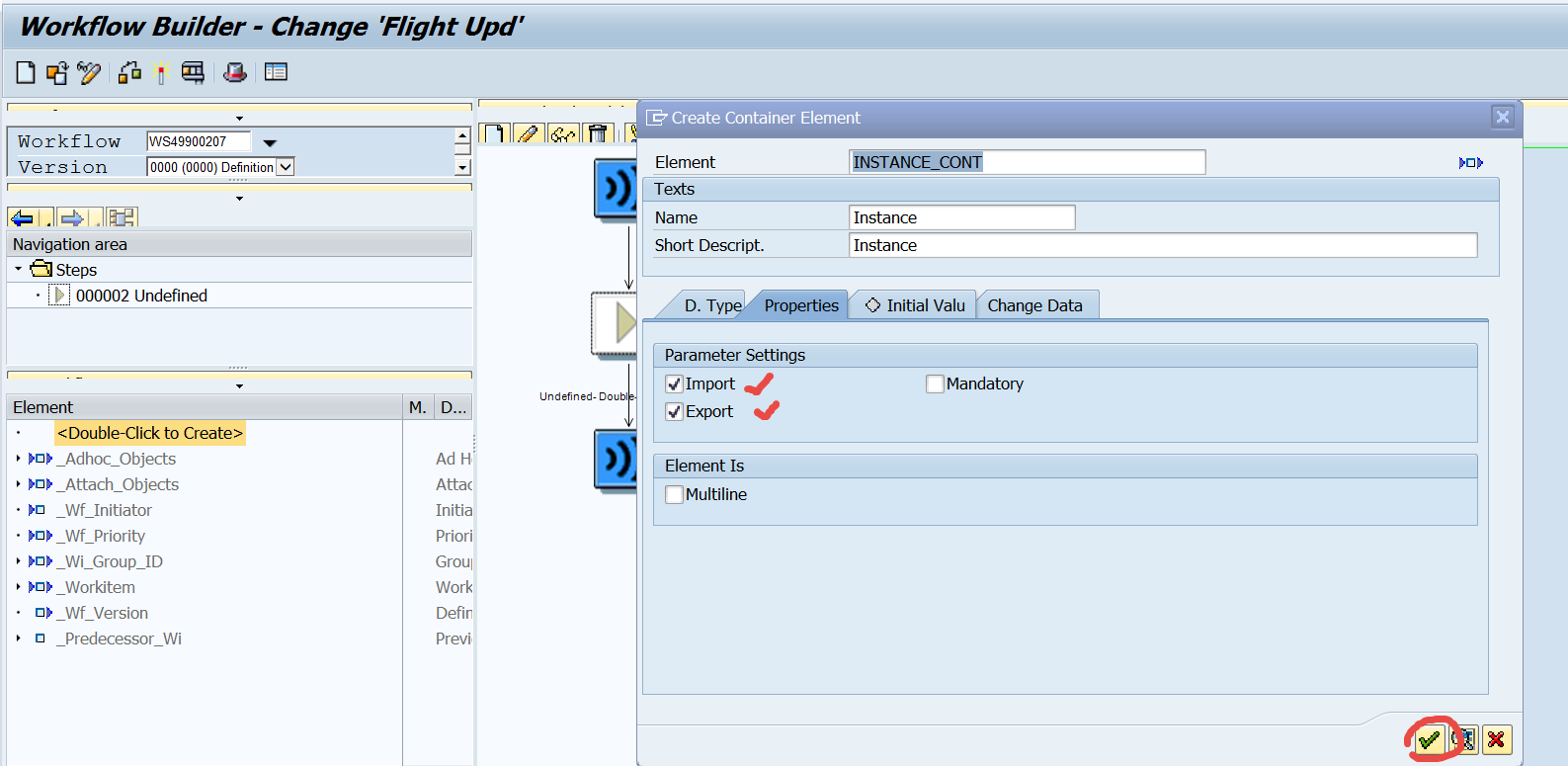Click the pencil display/change toggle icon
The height and width of the screenshot is (766, 1568).
(89, 72)
